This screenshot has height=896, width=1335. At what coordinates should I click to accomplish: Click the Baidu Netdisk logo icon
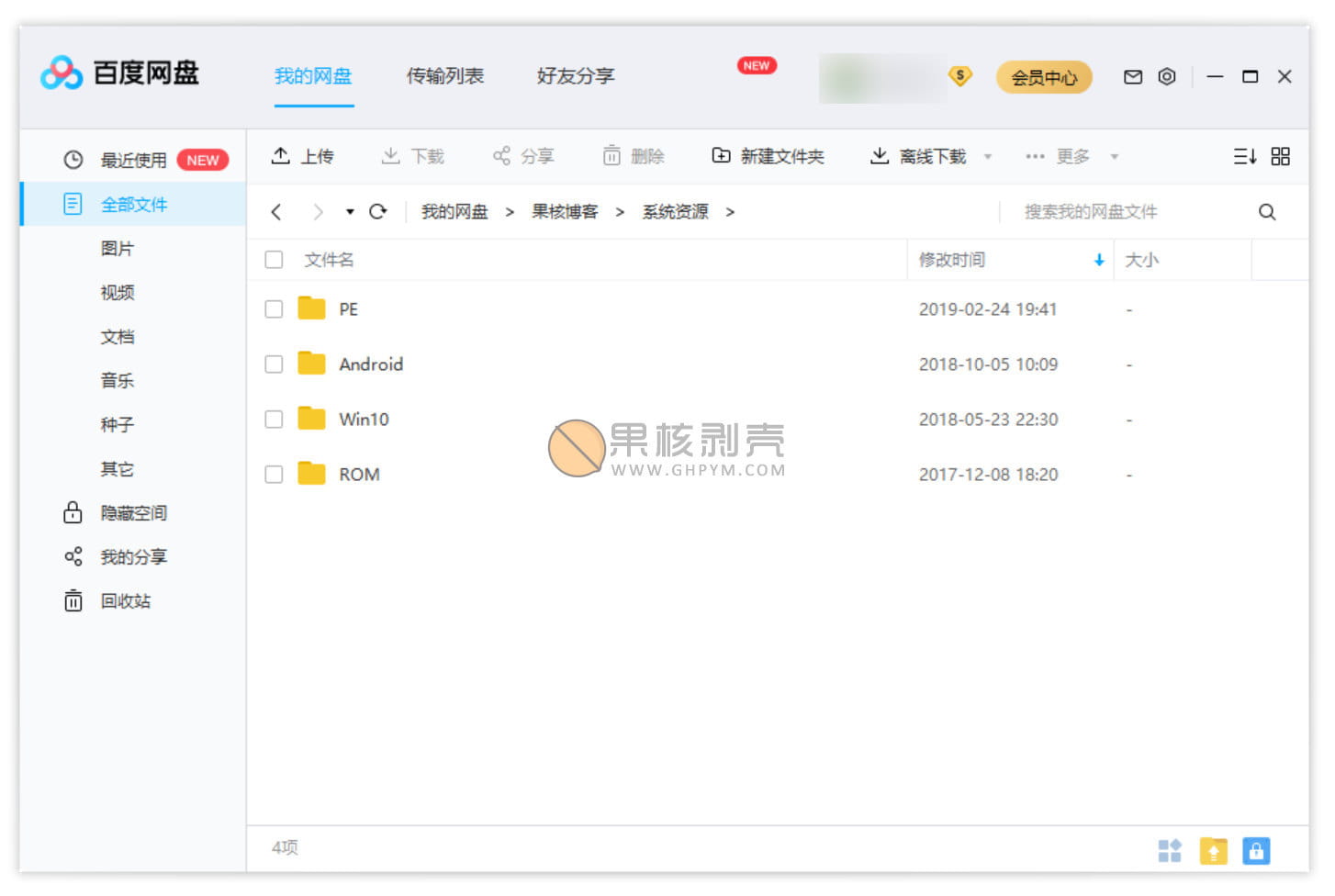[x=62, y=73]
